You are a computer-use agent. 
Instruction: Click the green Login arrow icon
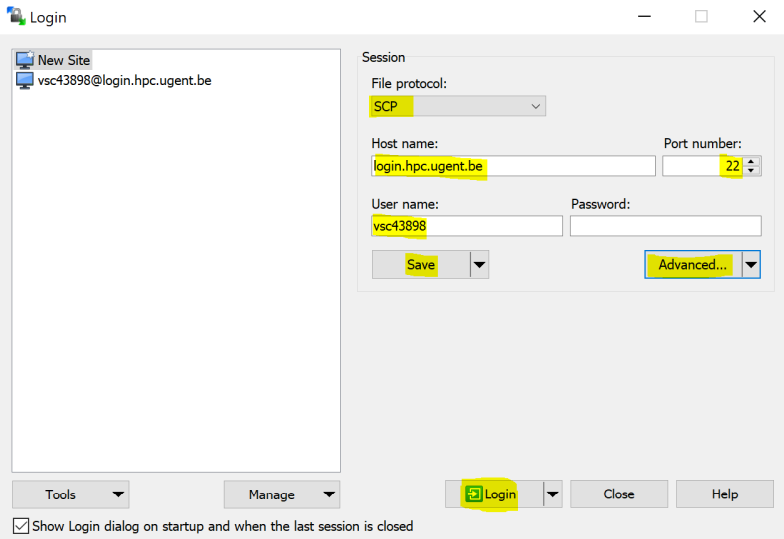[474, 494]
